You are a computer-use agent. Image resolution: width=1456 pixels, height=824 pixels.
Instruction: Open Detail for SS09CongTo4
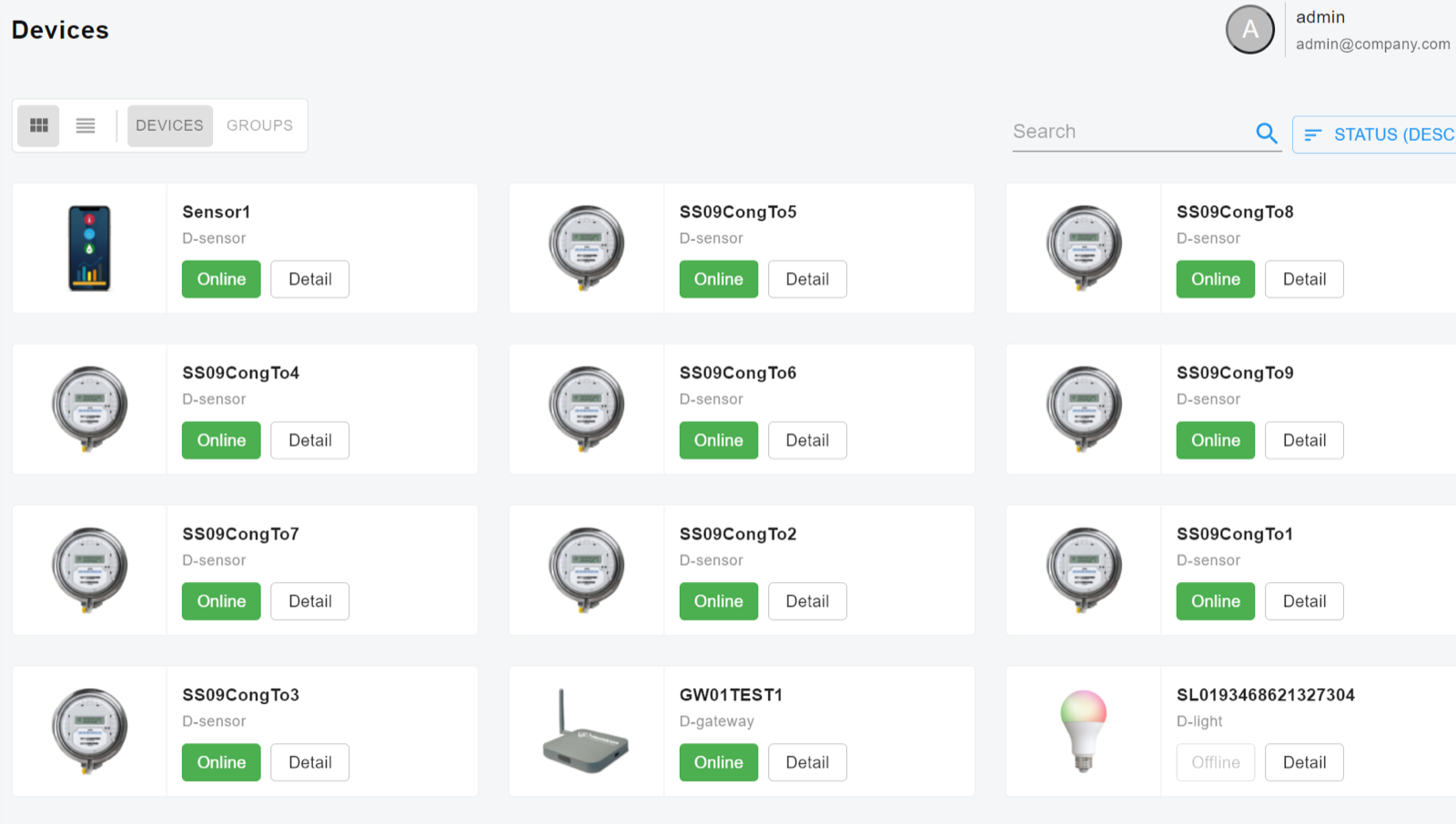[310, 440]
